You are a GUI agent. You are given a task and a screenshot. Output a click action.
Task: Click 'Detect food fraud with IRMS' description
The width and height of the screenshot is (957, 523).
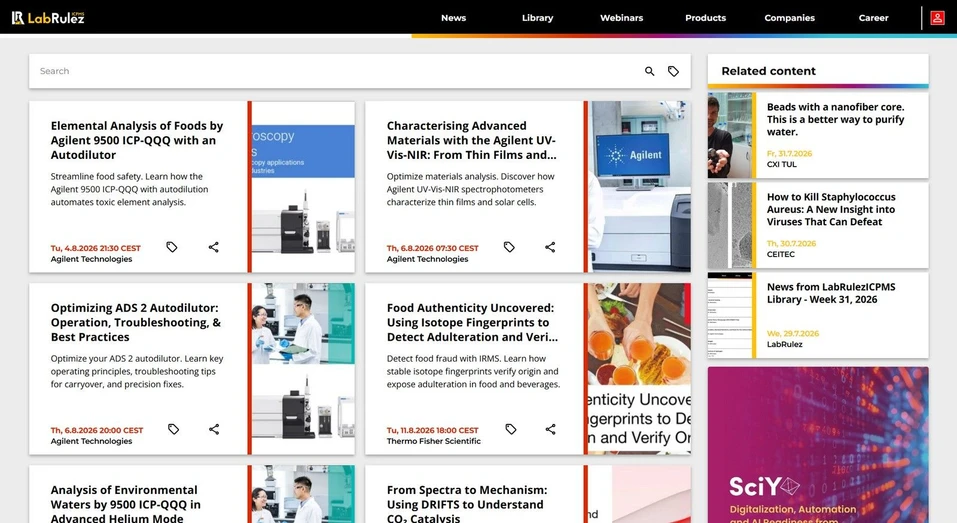pos(473,371)
